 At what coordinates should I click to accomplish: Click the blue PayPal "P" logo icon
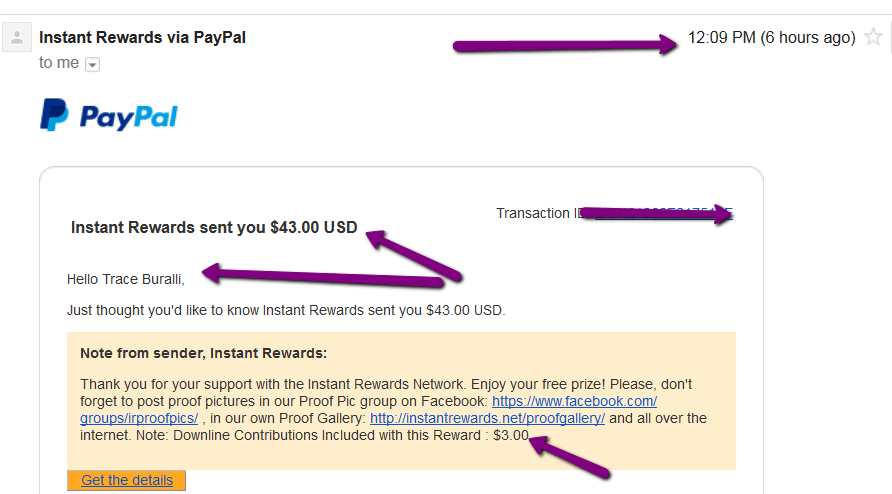point(54,114)
